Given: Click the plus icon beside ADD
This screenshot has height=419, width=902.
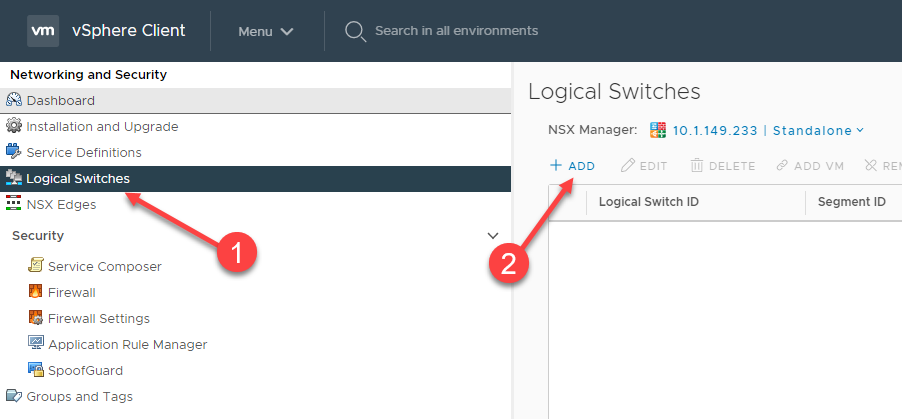Looking at the screenshot, I should (556, 166).
